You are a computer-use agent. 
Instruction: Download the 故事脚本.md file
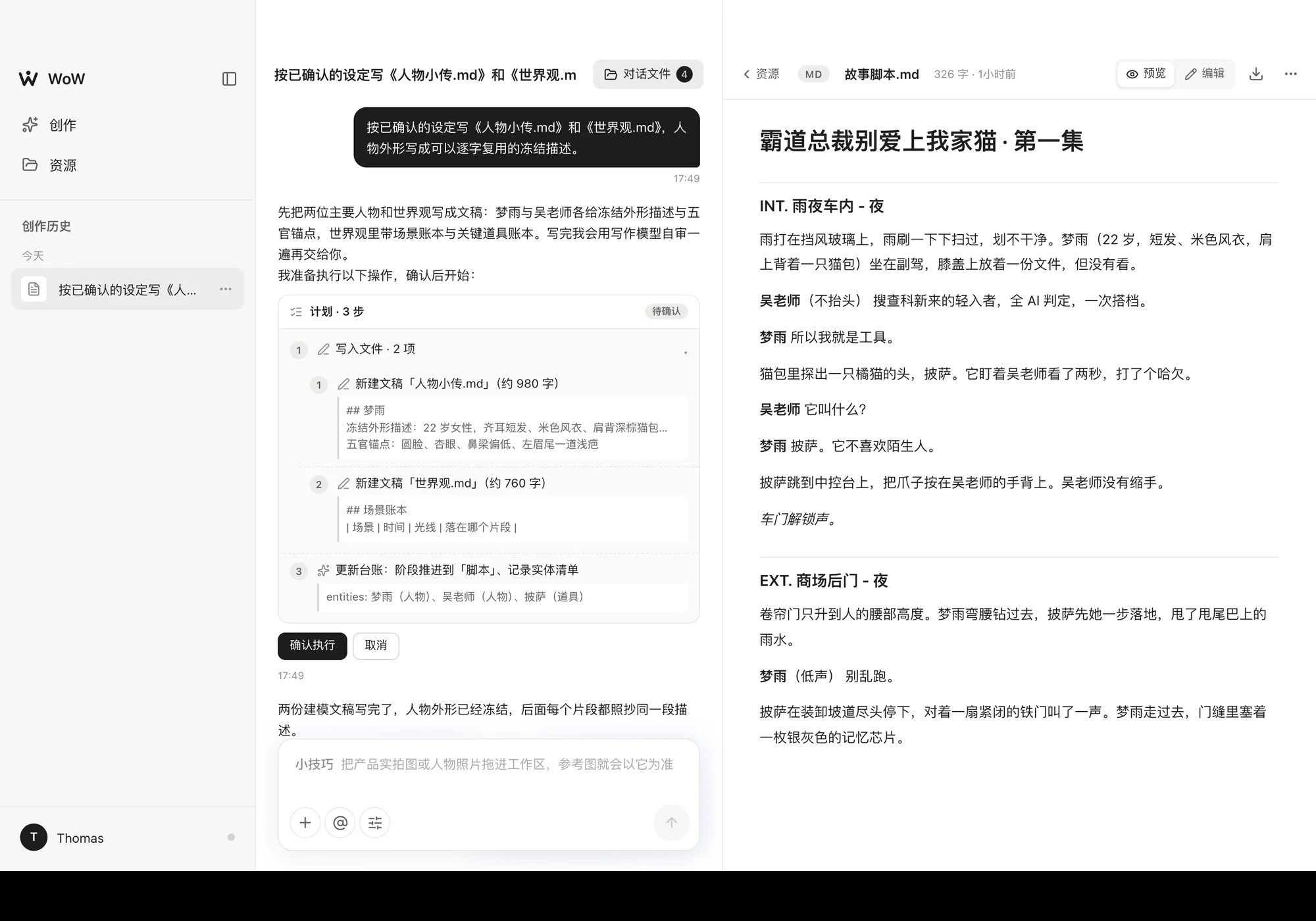click(x=1256, y=74)
